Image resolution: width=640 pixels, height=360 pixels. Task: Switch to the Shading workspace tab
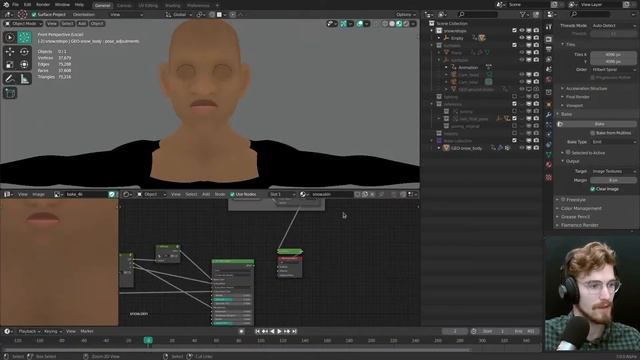[x=173, y=6]
